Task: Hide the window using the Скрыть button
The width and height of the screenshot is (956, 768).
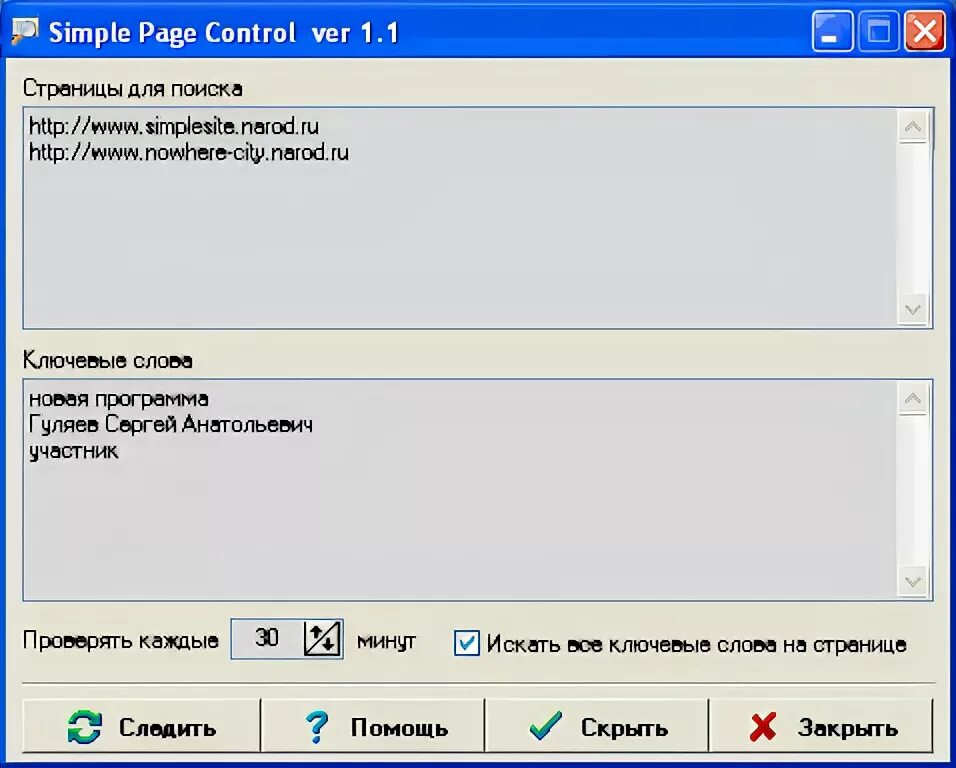Action: point(597,727)
